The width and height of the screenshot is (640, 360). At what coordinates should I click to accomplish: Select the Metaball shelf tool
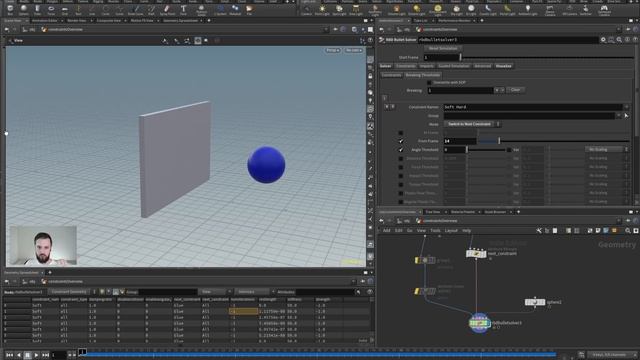(x=236, y=10)
